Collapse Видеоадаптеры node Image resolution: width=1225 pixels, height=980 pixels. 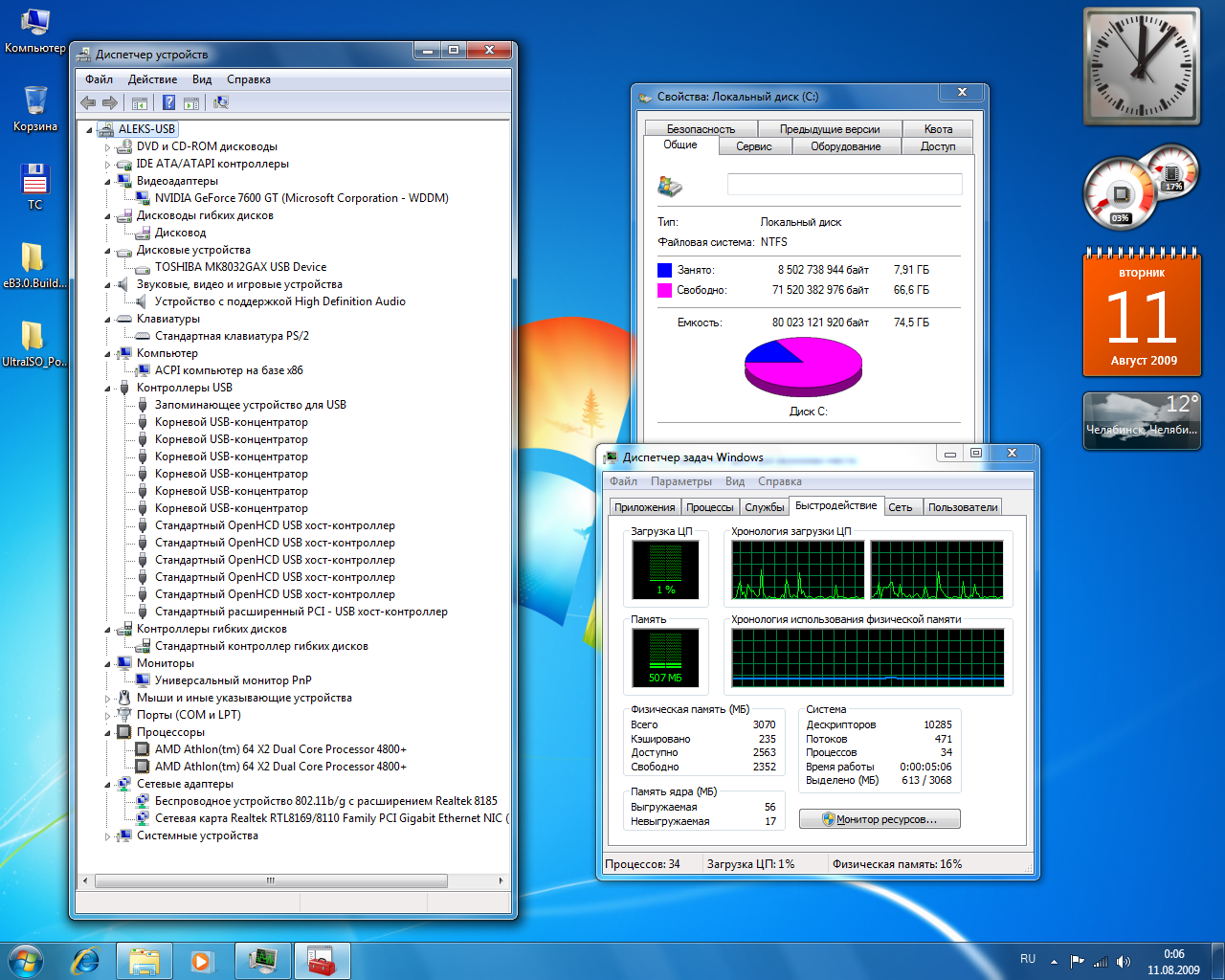coord(108,182)
